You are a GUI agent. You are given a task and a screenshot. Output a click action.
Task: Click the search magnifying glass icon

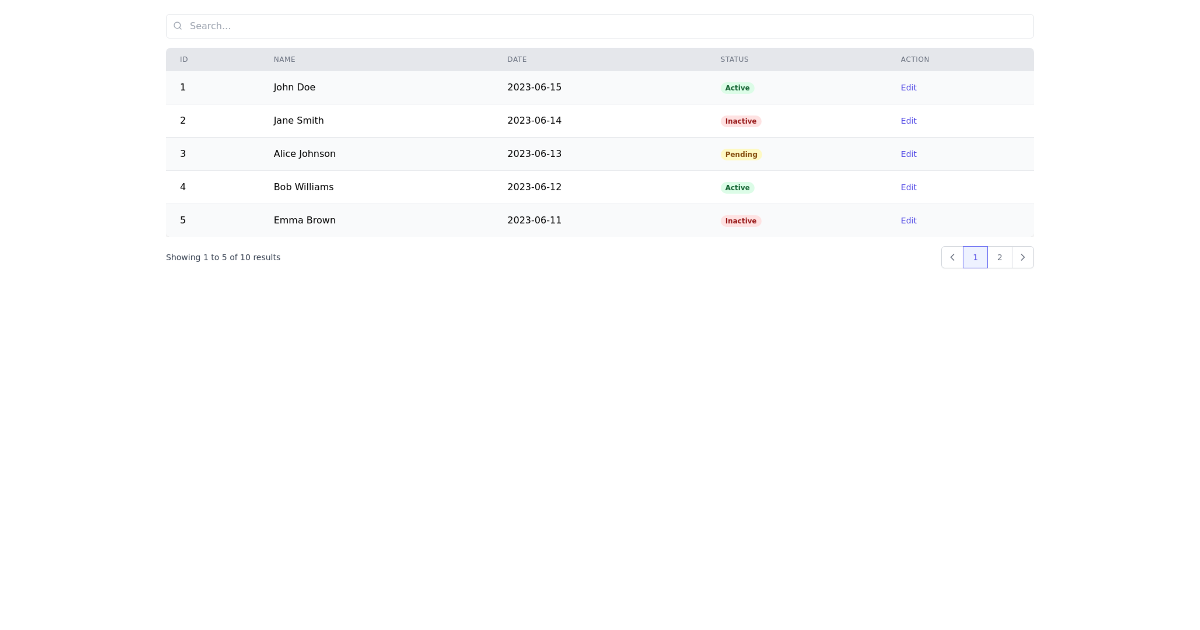pyautogui.click(x=178, y=25)
